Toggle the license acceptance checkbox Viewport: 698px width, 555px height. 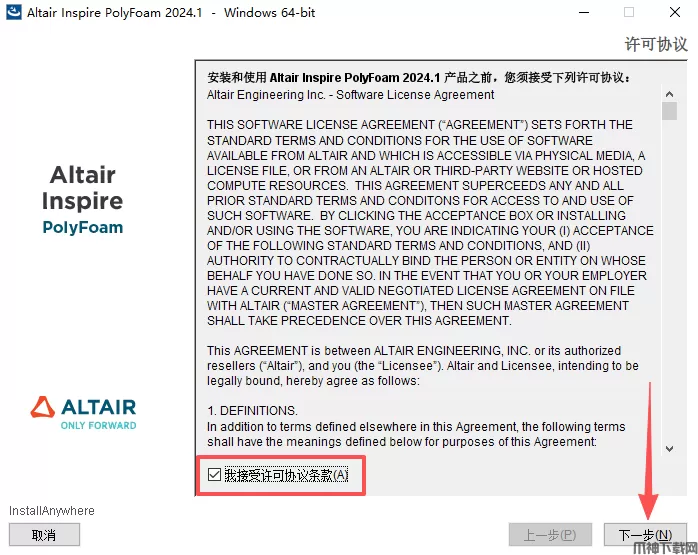pos(214,474)
